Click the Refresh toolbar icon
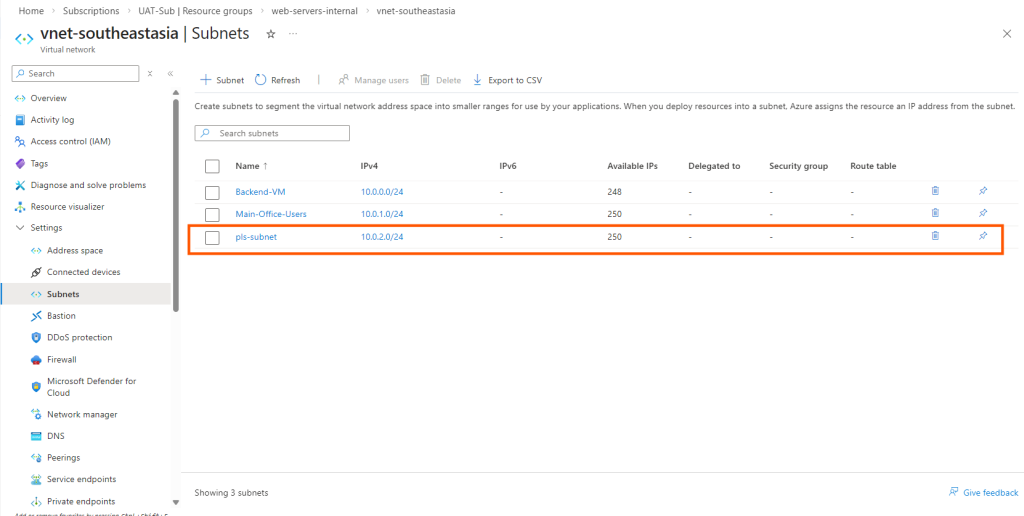This screenshot has width=1024, height=516. (x=261, y=80)
